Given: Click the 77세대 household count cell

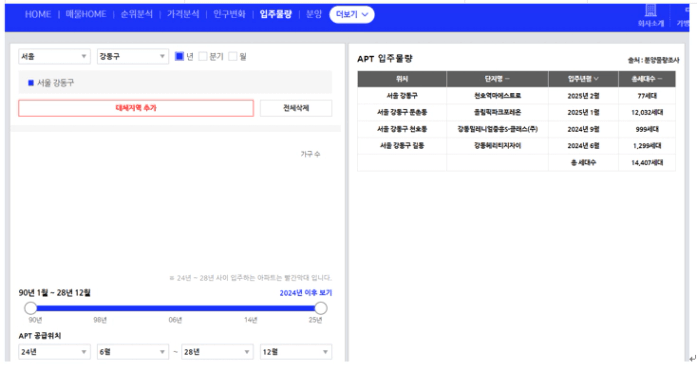Looking at the screenshot, I should (x=647, y=96).
